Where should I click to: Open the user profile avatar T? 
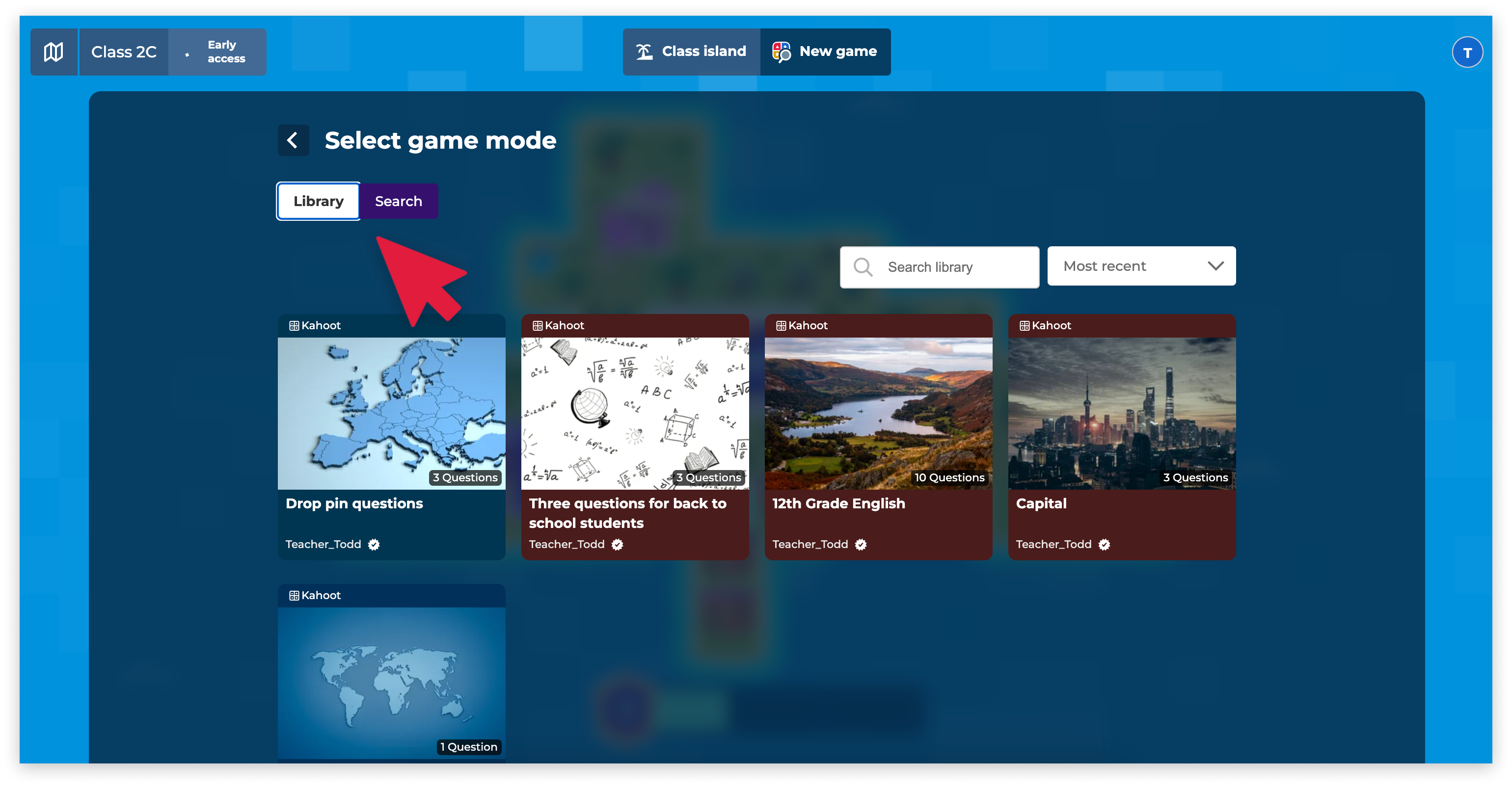(x=1466, y=53)
